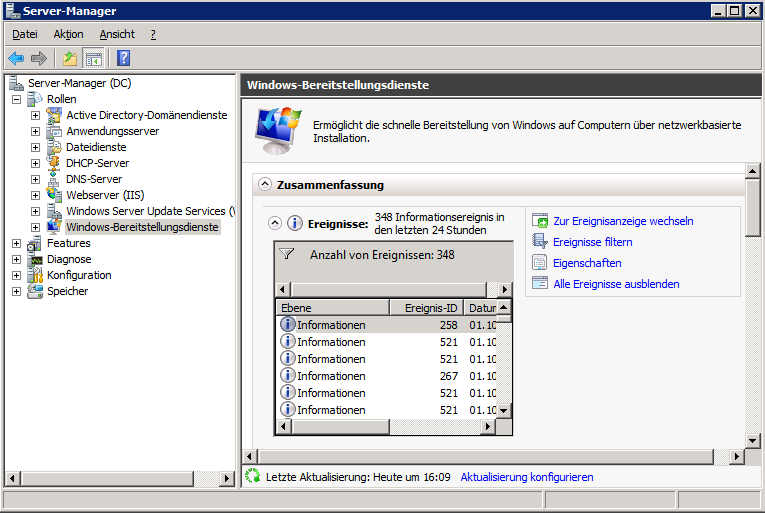Expand the DHCP-Server node
Screen dimensions: 765x513
35,164
